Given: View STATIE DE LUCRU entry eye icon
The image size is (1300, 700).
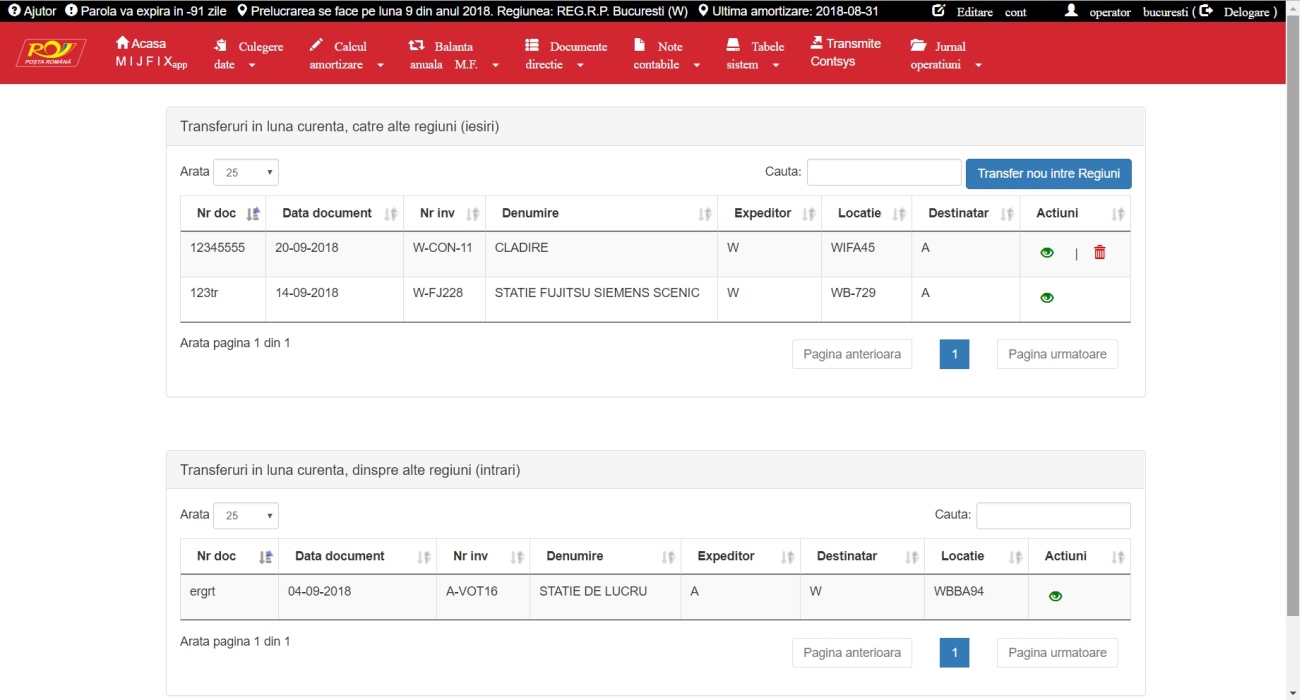Looking at the screenshot, I should pyautogui.click(x=1055, y=597).
